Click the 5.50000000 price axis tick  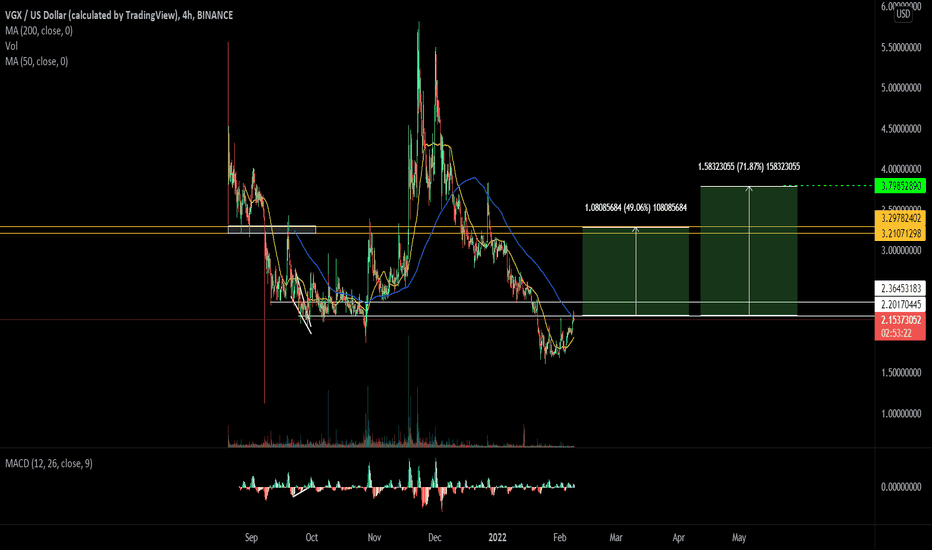pos(901,47)
